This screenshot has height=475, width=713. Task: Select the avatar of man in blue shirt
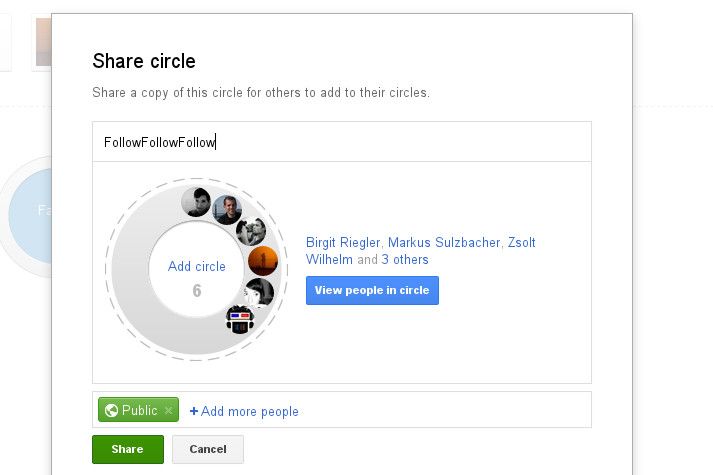[x=227, y=210]
